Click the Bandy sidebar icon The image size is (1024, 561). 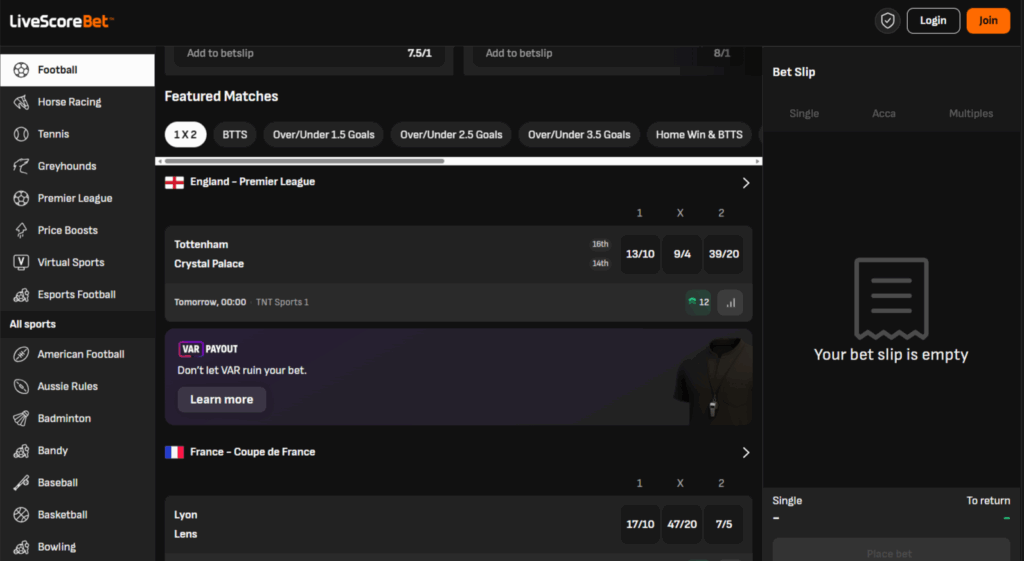(21, 450)
